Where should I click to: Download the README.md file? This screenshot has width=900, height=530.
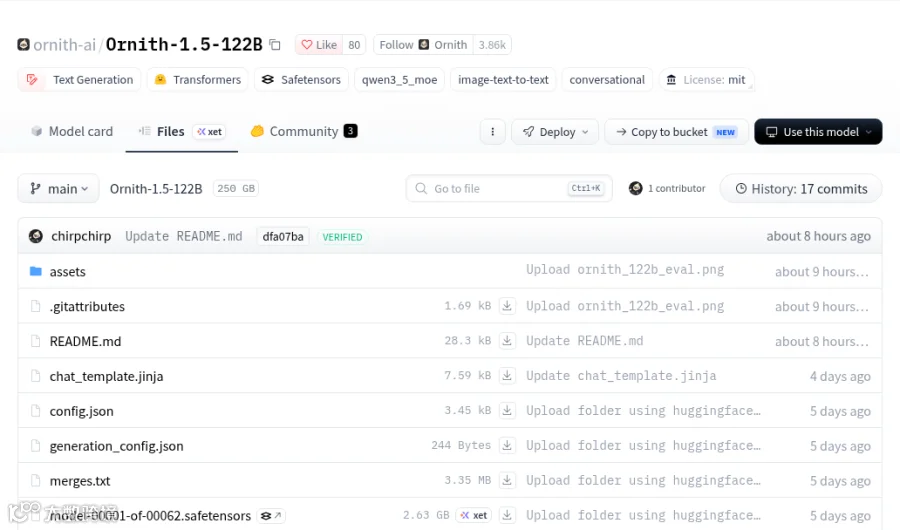507,341
